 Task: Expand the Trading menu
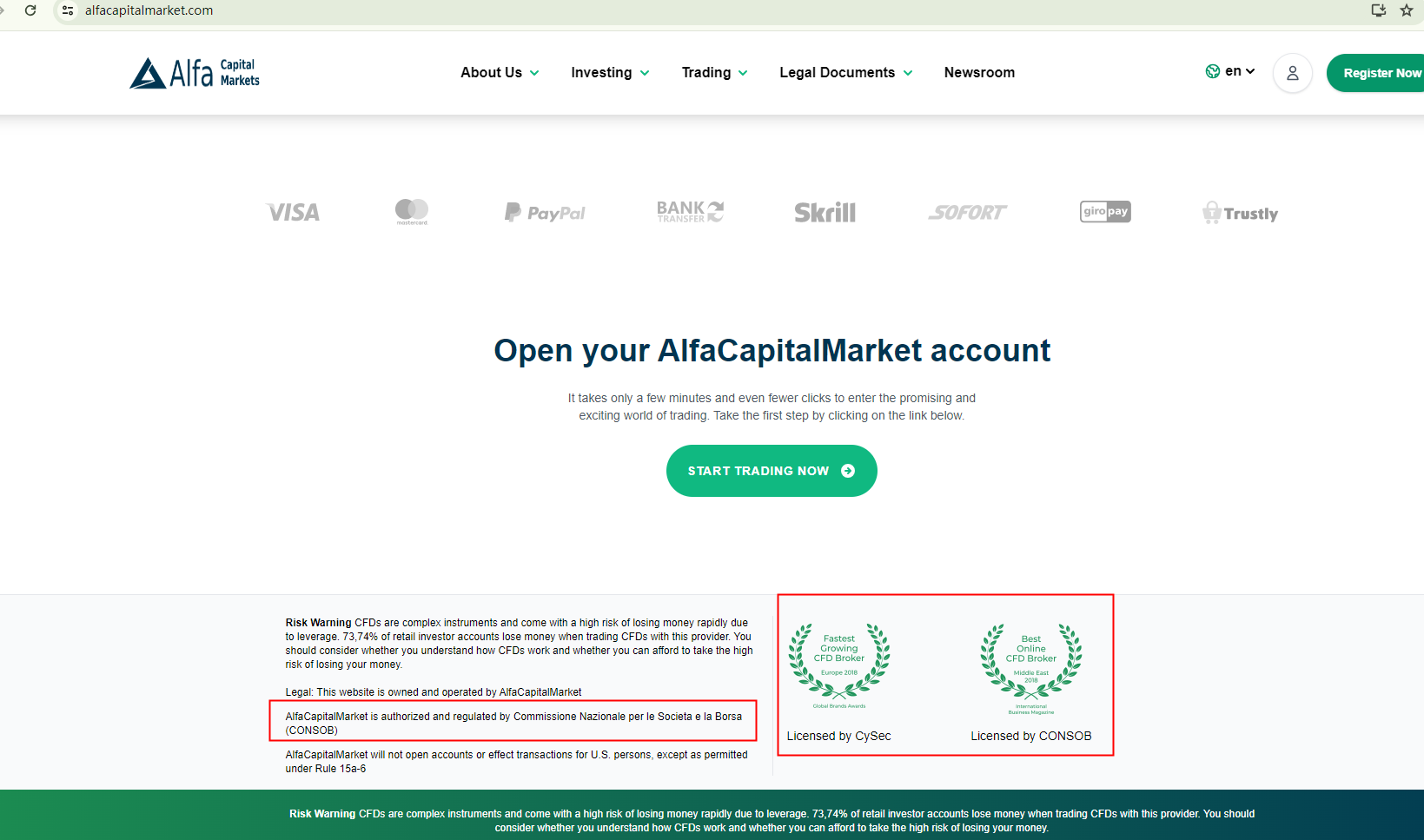click(714, 73)
